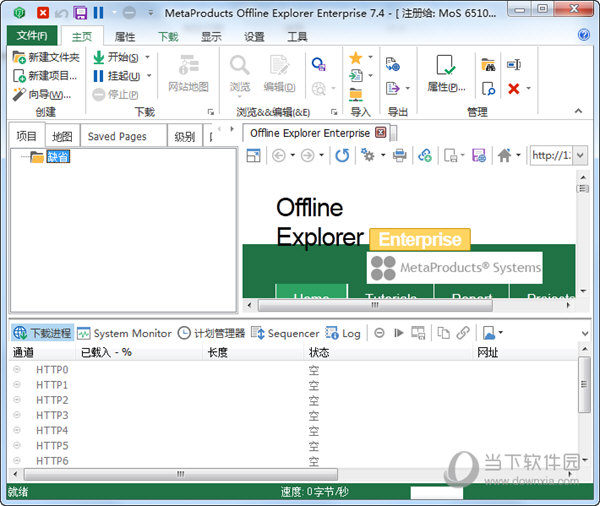The width and height of the screenshot is (600, 506).
Task: Click the browser settings gear icon
Action: click(368, 155)
